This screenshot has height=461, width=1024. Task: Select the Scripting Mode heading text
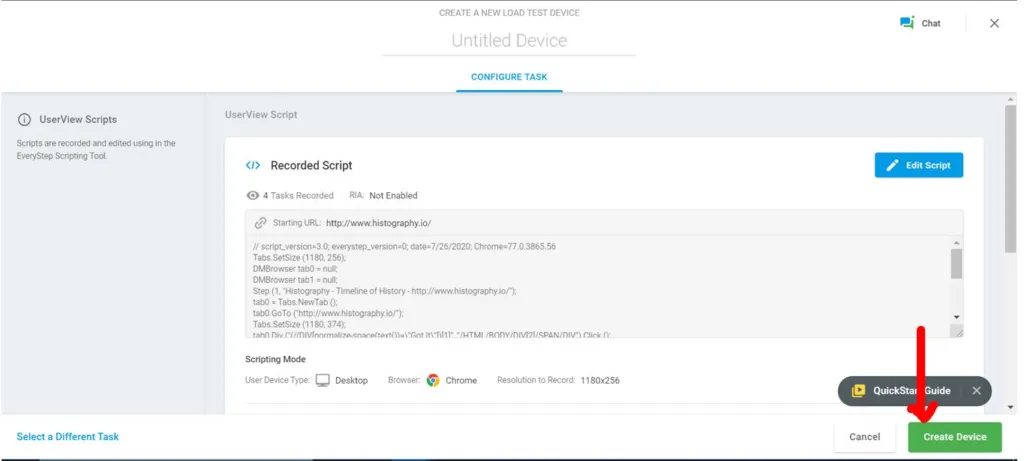click(x=275, y=359)
